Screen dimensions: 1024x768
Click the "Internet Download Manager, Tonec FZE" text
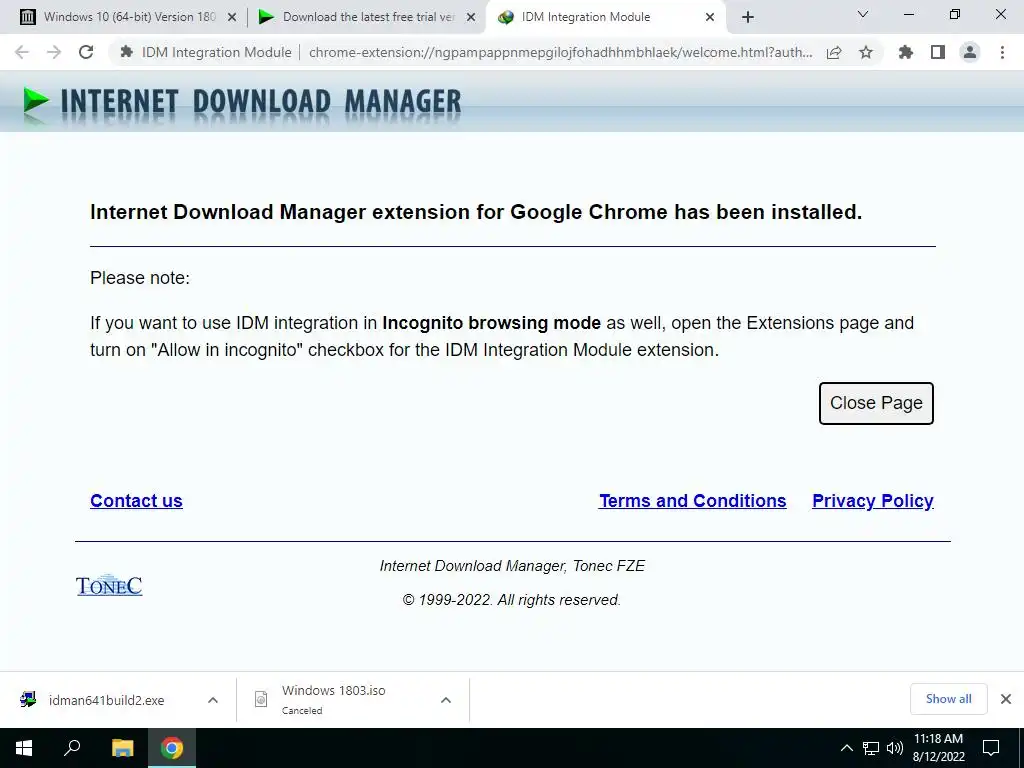click(512, 566)
